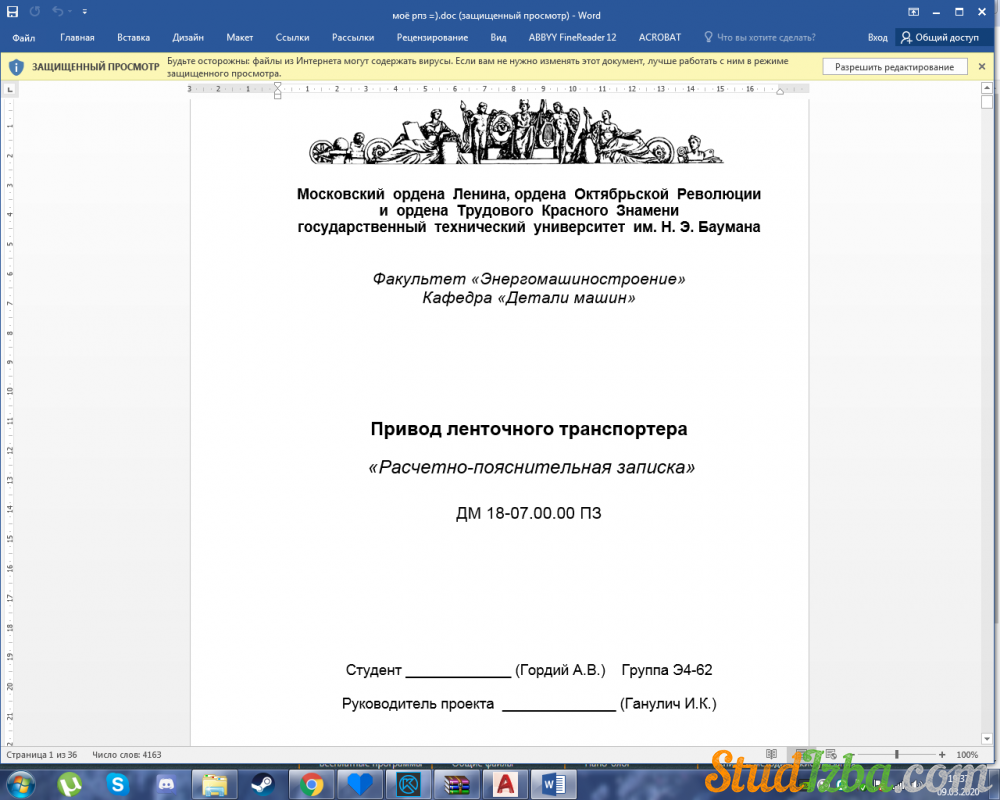The width and height of the screenshot is (1000, 800).
Task: Open the Вид ribbon tab
Action: pyautogui.click(x=498, y=38)
